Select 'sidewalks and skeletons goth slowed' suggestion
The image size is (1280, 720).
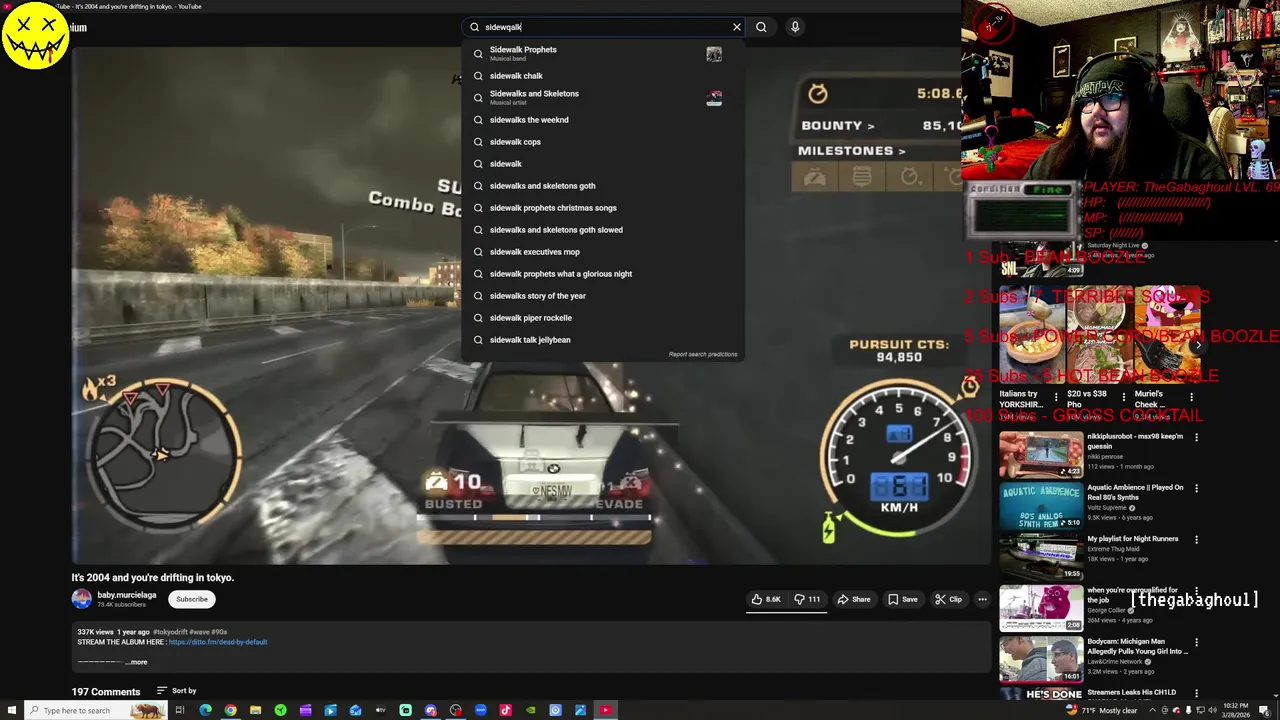click(602, 230)
